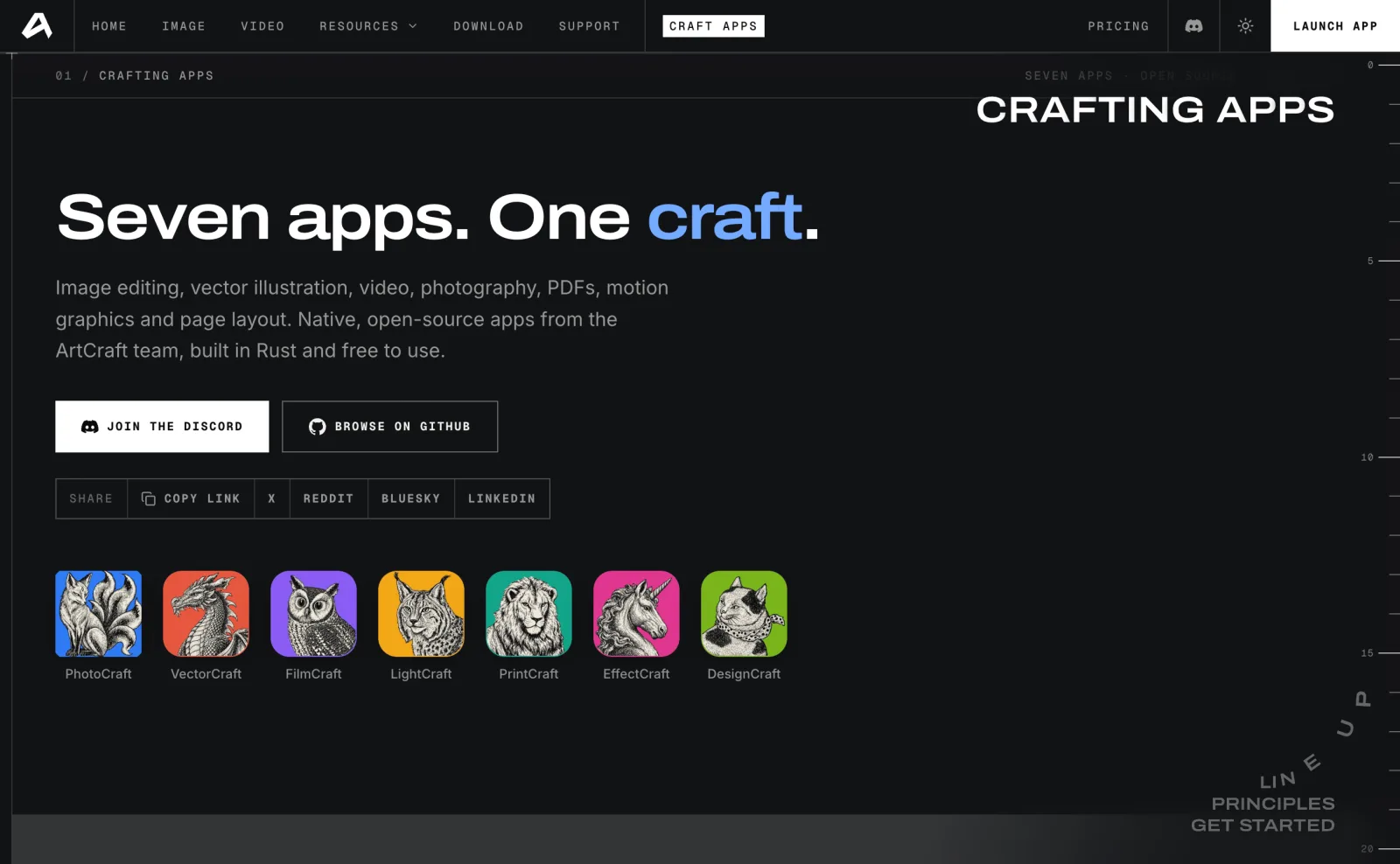The image size is (1400, 864).
Task: Open the PrintCraft lion app icon
Action: point(528,614)
